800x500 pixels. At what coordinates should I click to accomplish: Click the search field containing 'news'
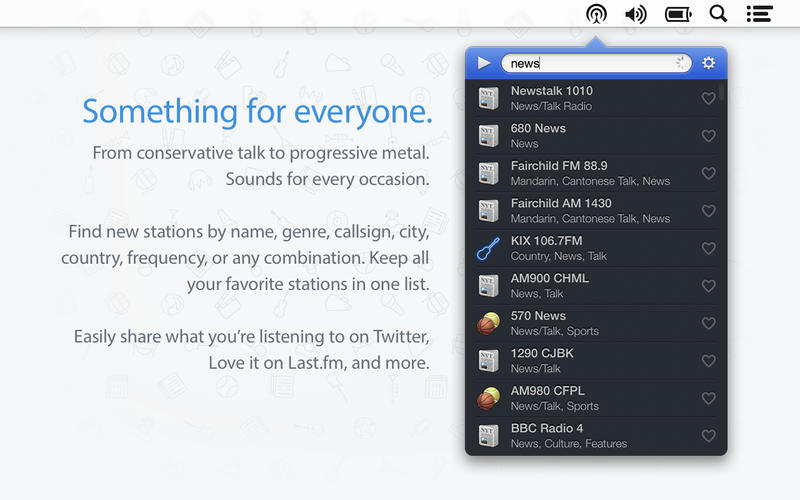click(x=590, y=63)
